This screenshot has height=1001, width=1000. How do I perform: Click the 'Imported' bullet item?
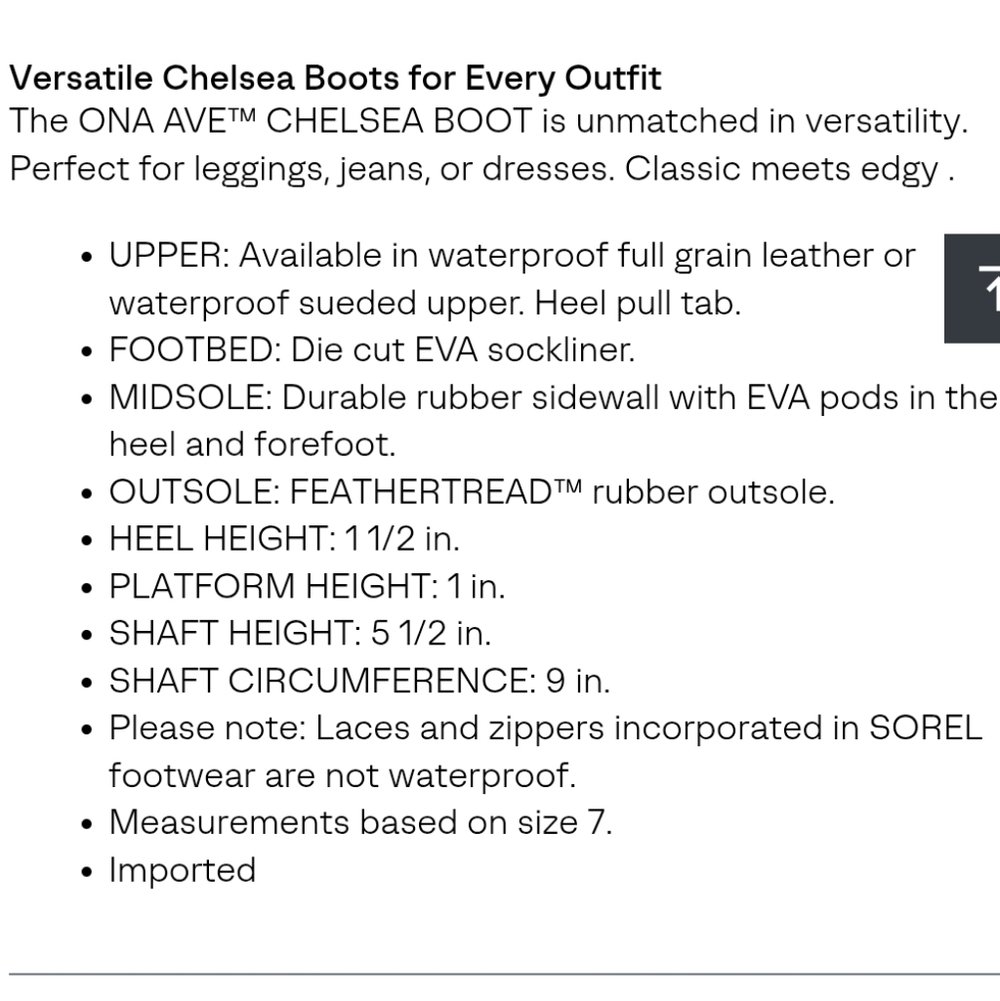[183, 870]
